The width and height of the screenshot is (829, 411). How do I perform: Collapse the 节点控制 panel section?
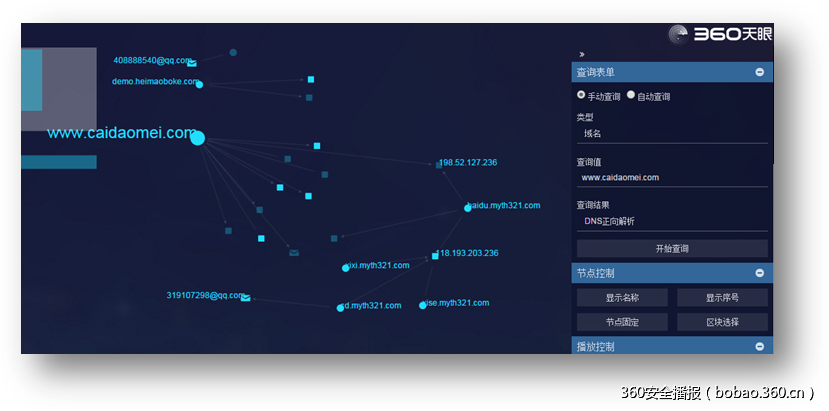click(x=759, y=272)
